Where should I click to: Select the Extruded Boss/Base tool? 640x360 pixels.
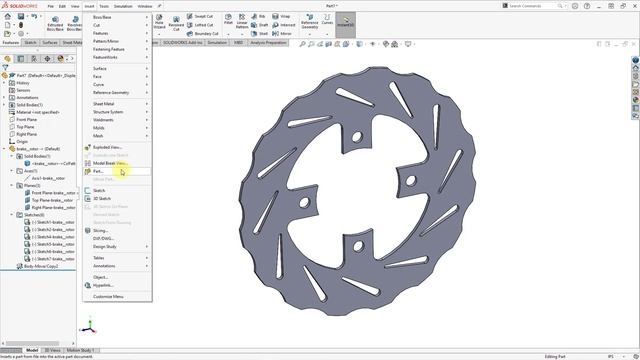point(55,24)
